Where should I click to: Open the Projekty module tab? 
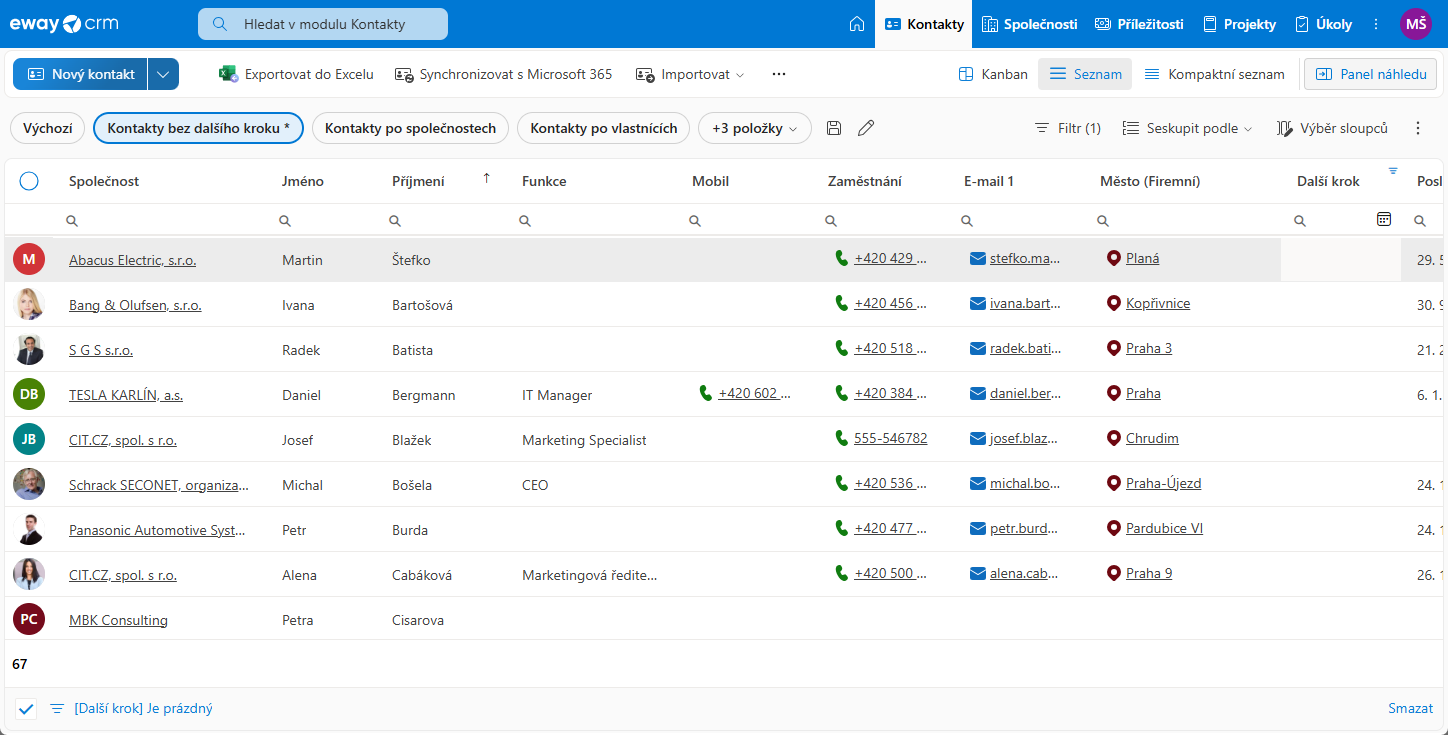(x=1239, y=24)
